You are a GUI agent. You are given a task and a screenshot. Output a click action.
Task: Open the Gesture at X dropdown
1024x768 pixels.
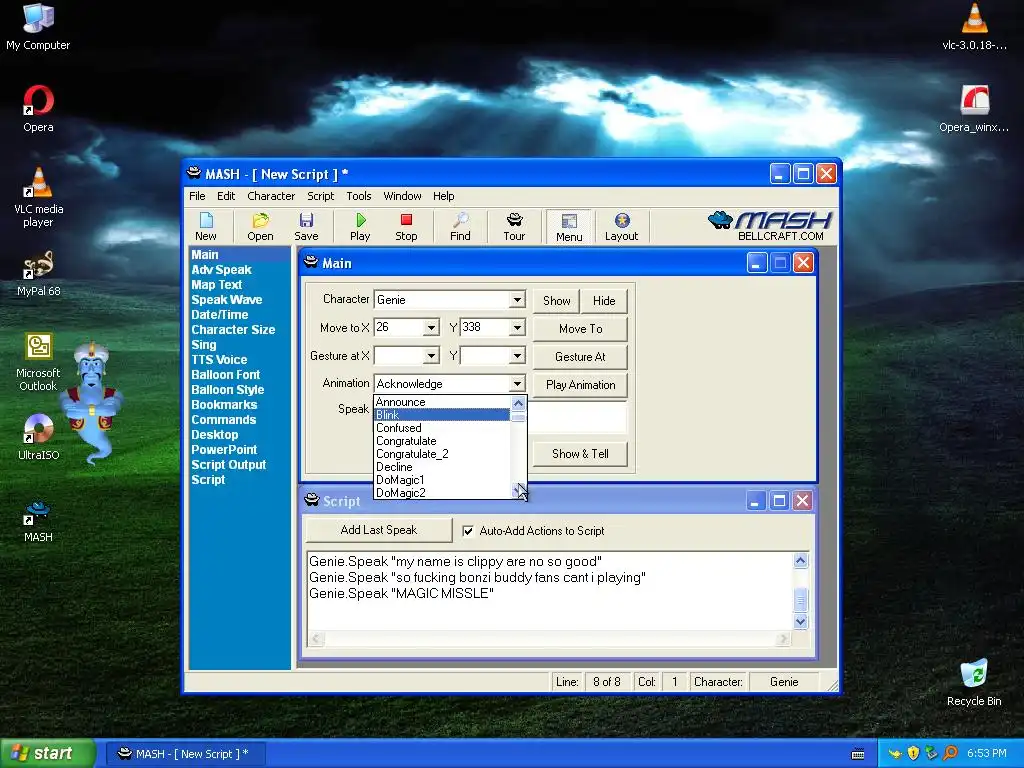coord(431,356)
